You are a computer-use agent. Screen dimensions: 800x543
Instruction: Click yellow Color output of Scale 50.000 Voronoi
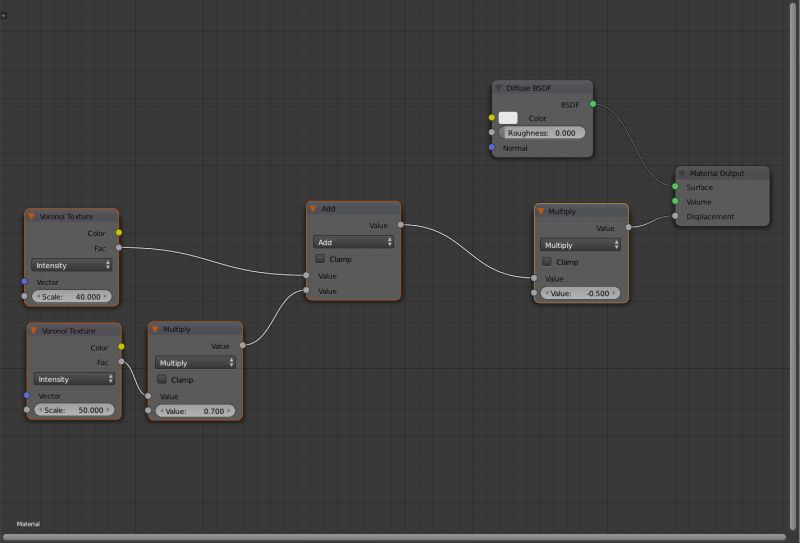(121, 347)
